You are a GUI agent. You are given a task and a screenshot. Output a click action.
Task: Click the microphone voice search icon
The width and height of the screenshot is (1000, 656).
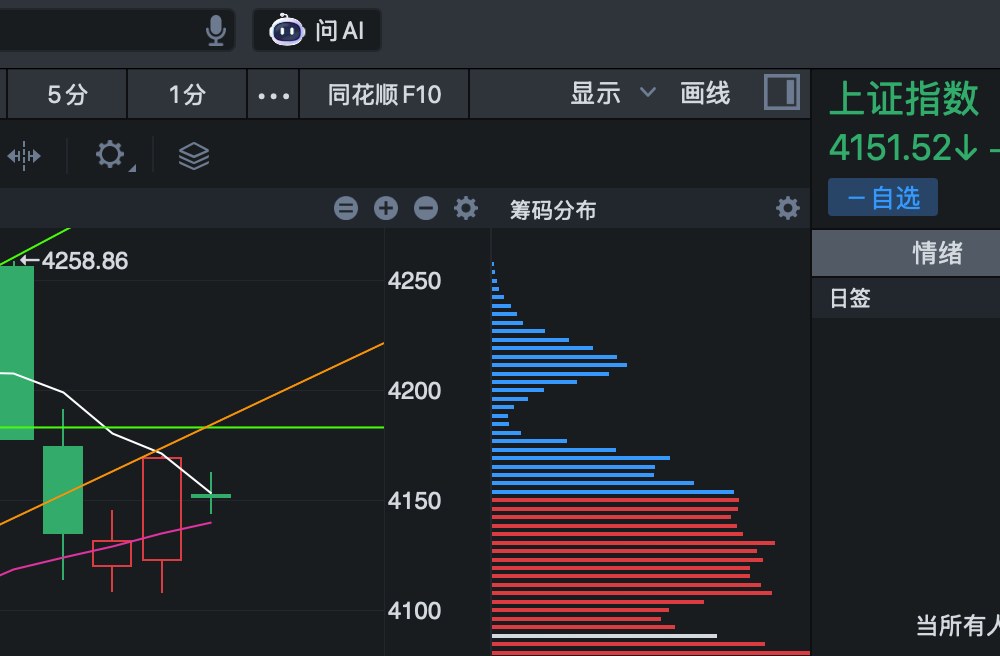click(216, 30)
